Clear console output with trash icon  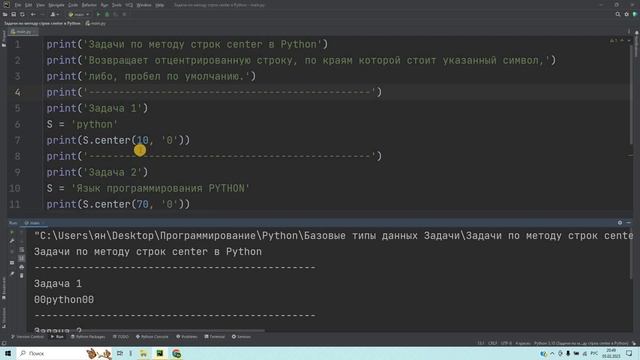[22, 276]
